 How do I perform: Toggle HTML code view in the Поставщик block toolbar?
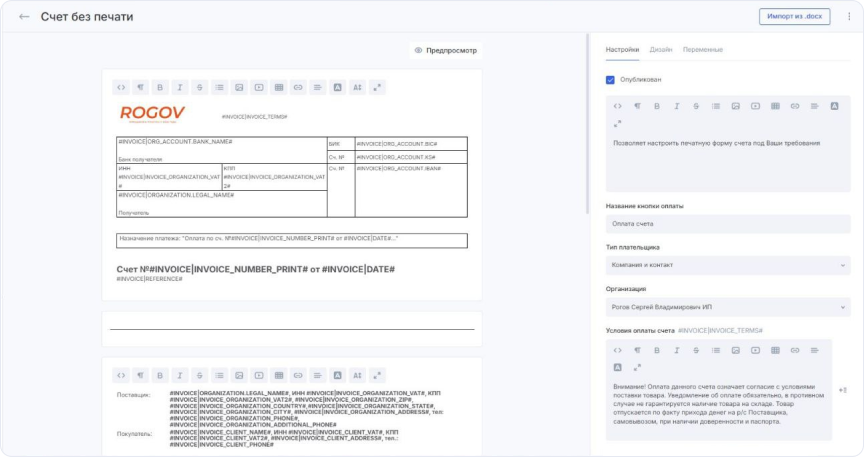pyautogui.click(x=121, y=375)
